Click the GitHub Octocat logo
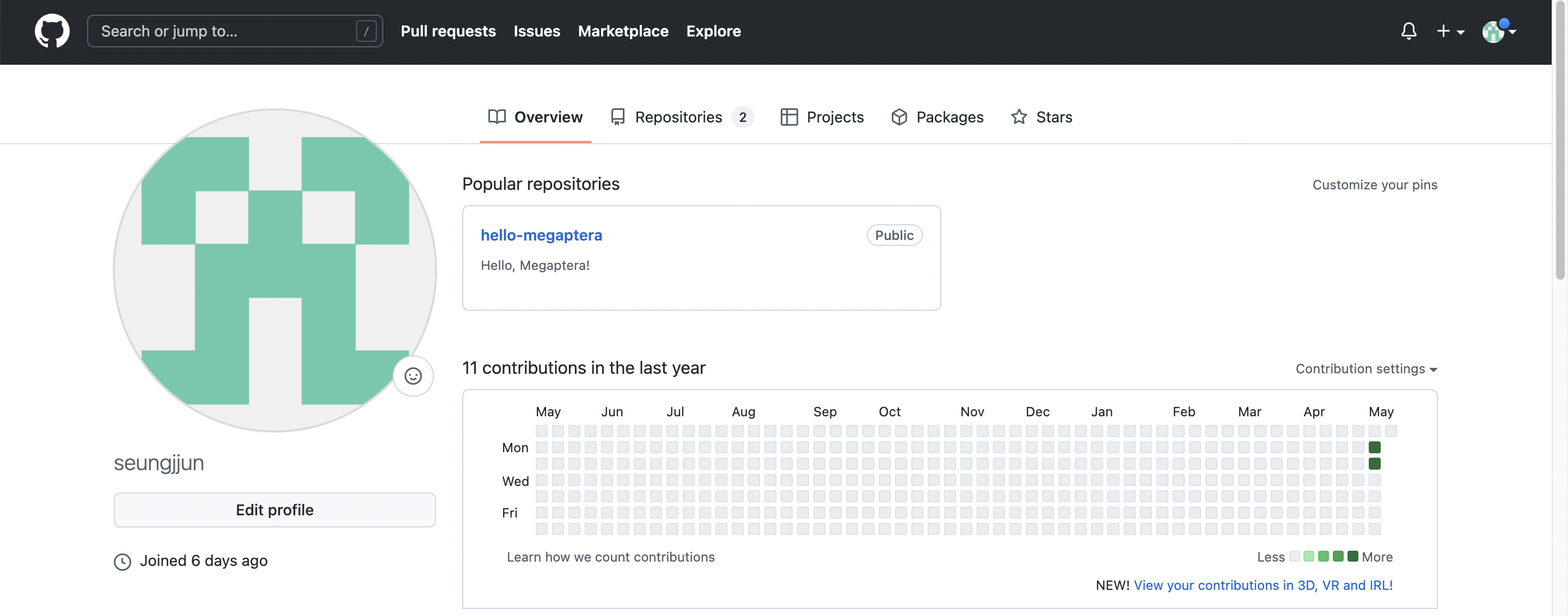The image size is (1568, 616). click(x=52, y=31)
